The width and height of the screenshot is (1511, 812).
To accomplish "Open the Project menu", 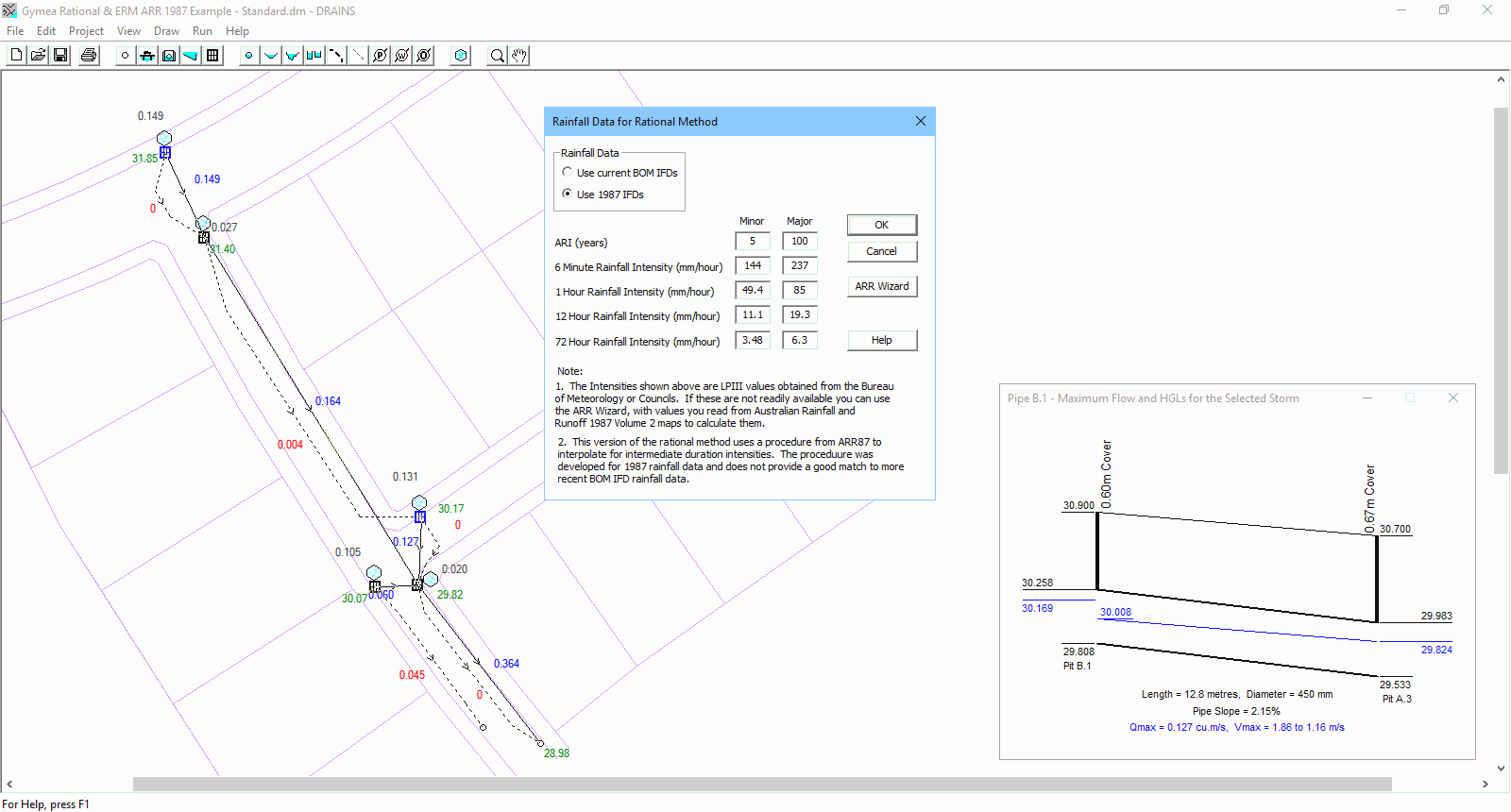I will (x=86, y=31).
